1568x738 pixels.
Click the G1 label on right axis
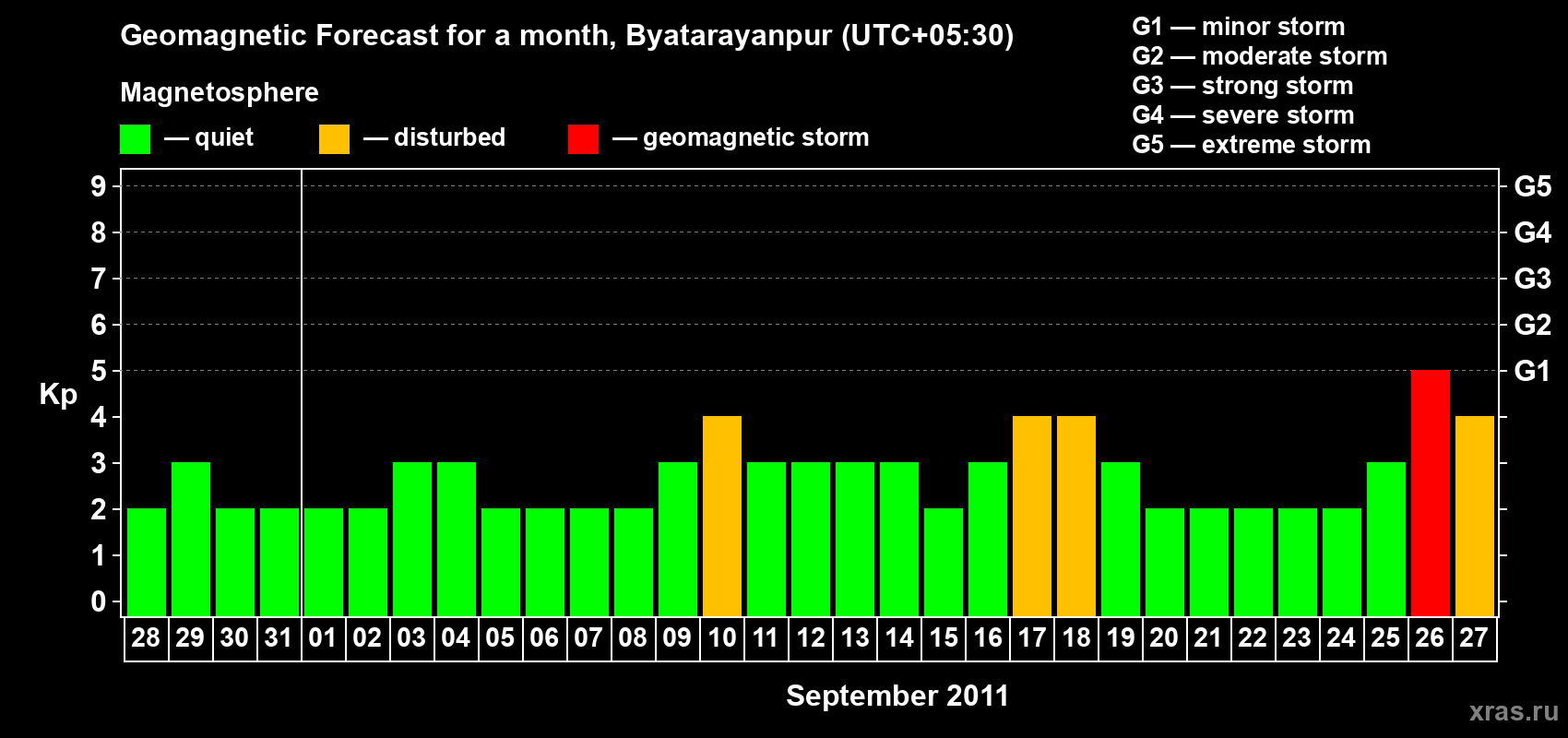(x=1532, y=372)
